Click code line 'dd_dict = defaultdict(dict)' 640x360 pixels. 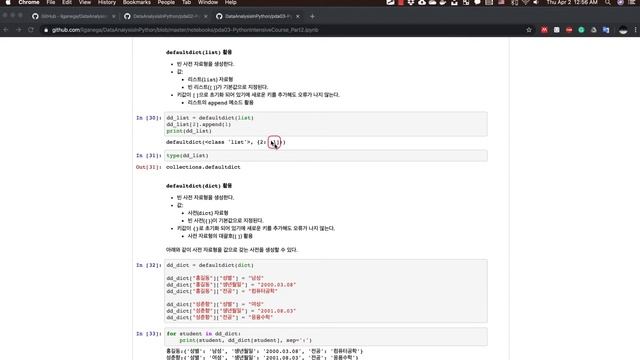tap(210, 265)
